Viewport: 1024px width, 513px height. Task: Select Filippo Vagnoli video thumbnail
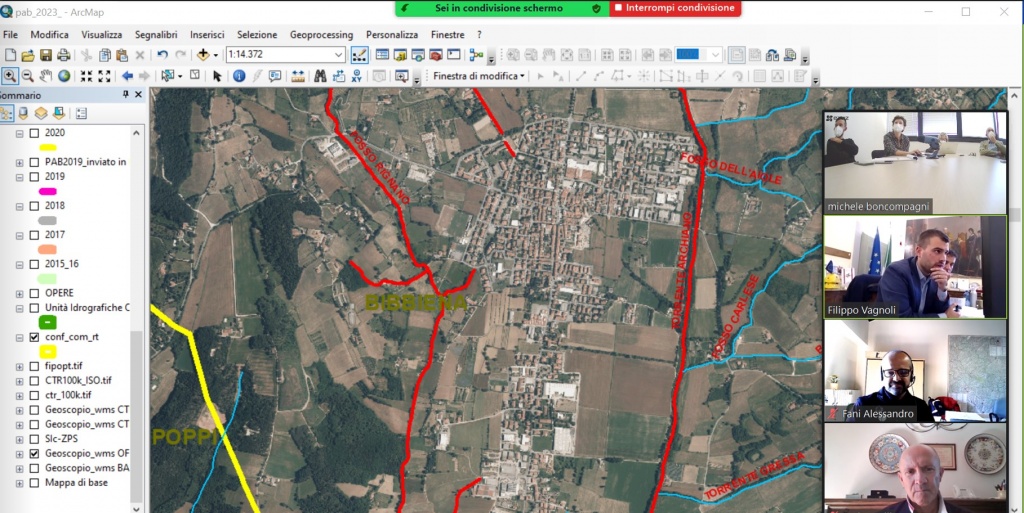[914, 266]
